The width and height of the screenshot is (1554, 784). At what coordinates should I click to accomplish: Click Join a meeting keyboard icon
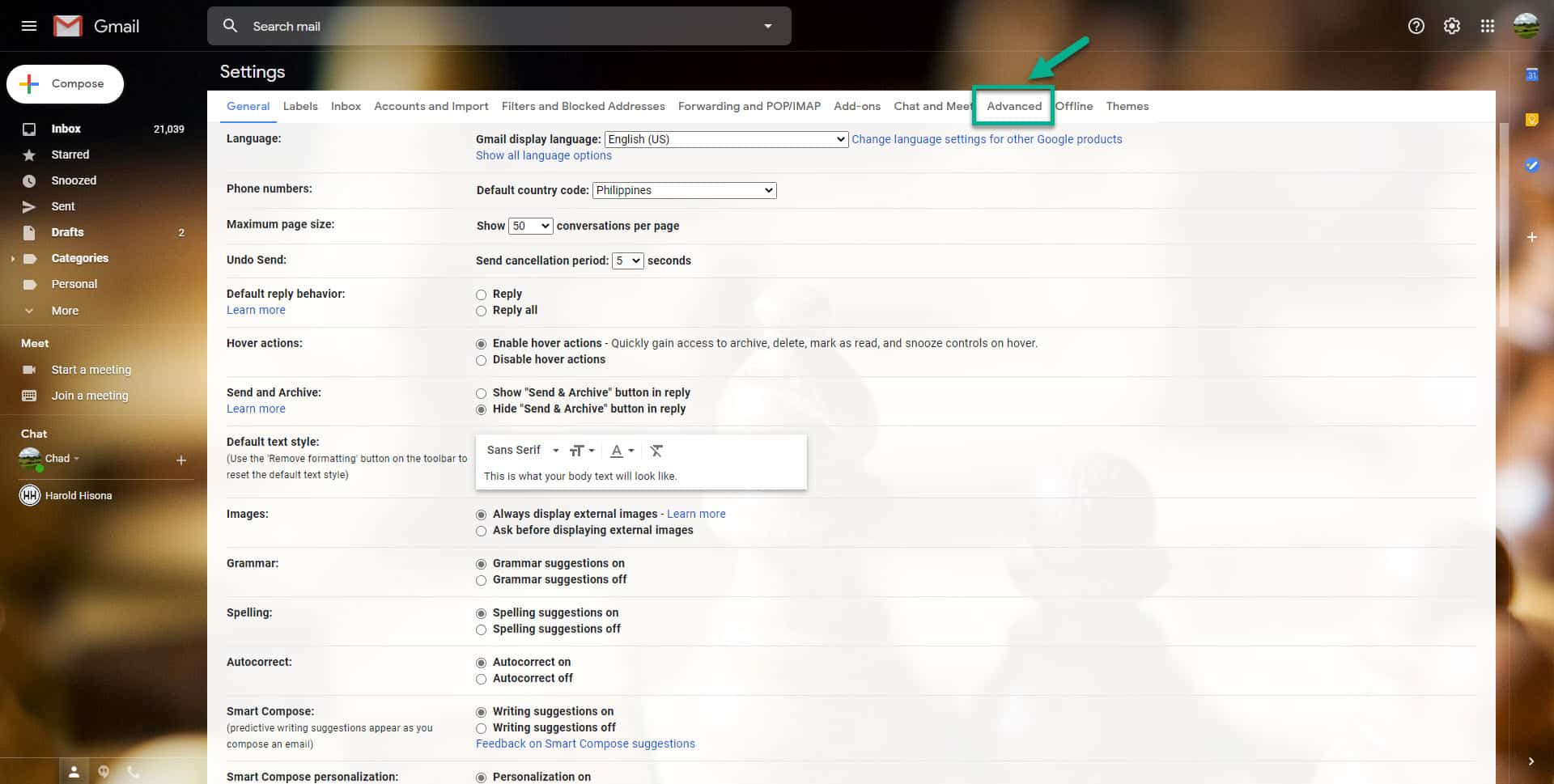[x=29, y=396]
